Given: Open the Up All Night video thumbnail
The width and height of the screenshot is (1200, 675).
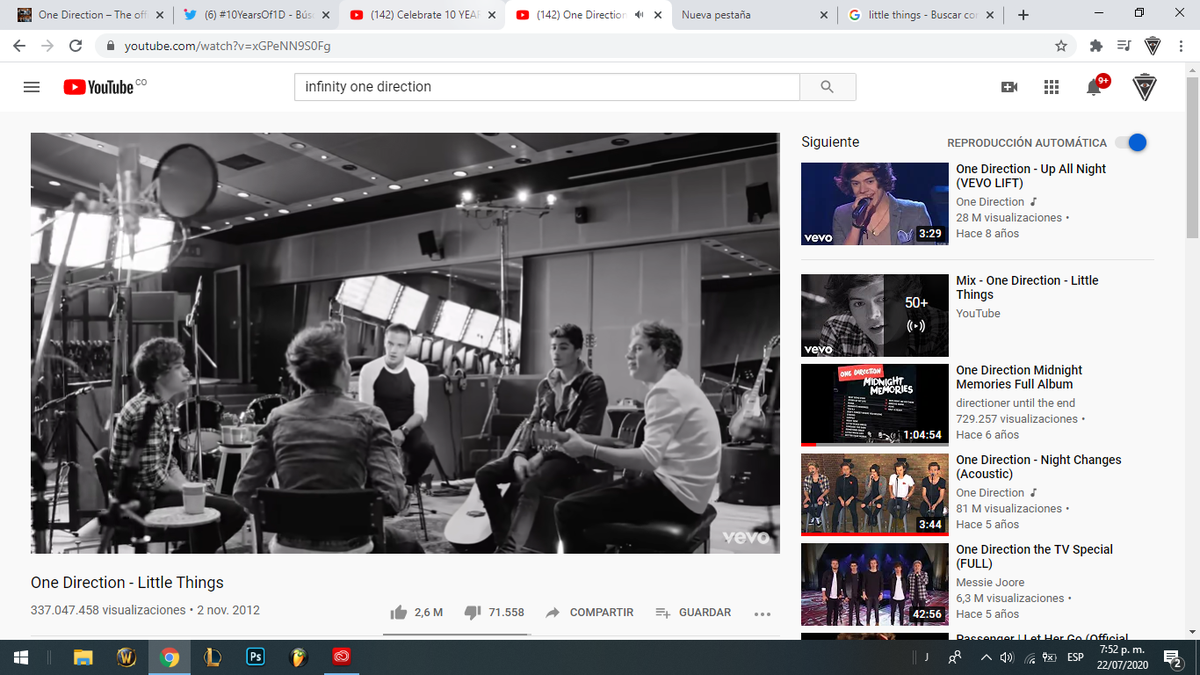Looking at the screenshot, I should (x=875, y=204).
